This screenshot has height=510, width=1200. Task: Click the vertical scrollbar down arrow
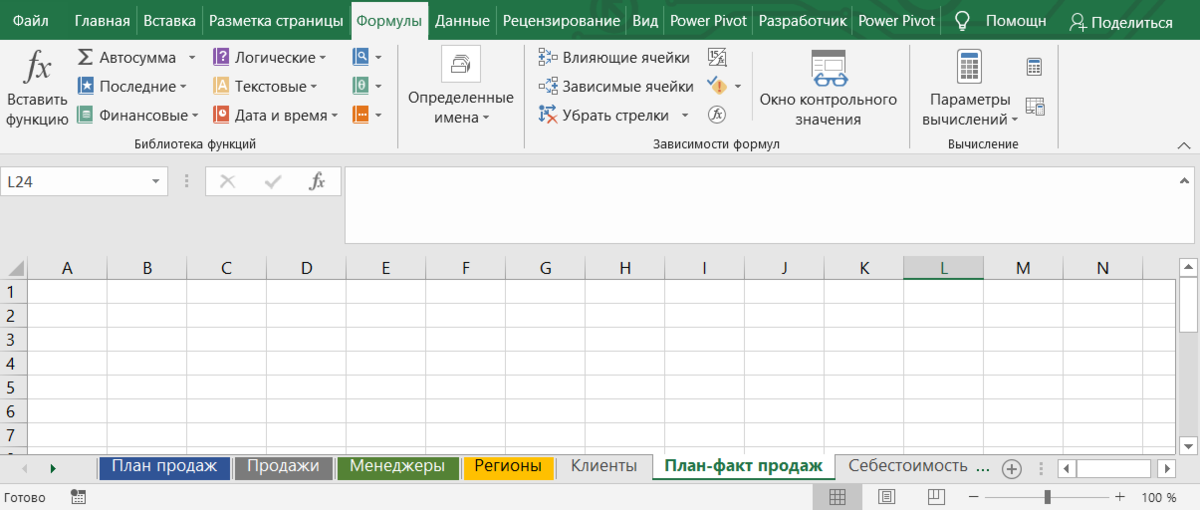click(1188, 445)
